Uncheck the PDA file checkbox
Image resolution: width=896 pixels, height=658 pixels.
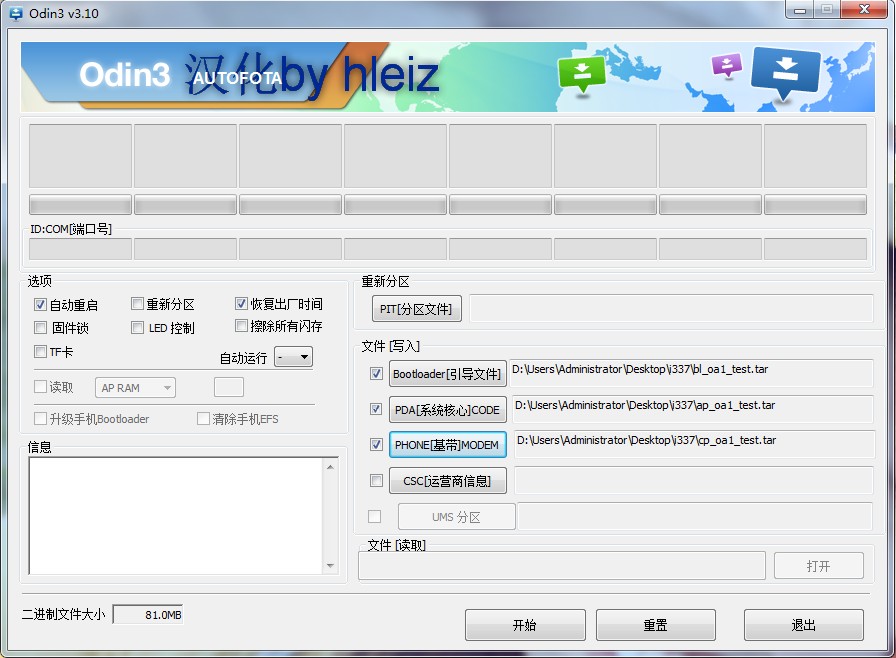click(x=376, y=409)
